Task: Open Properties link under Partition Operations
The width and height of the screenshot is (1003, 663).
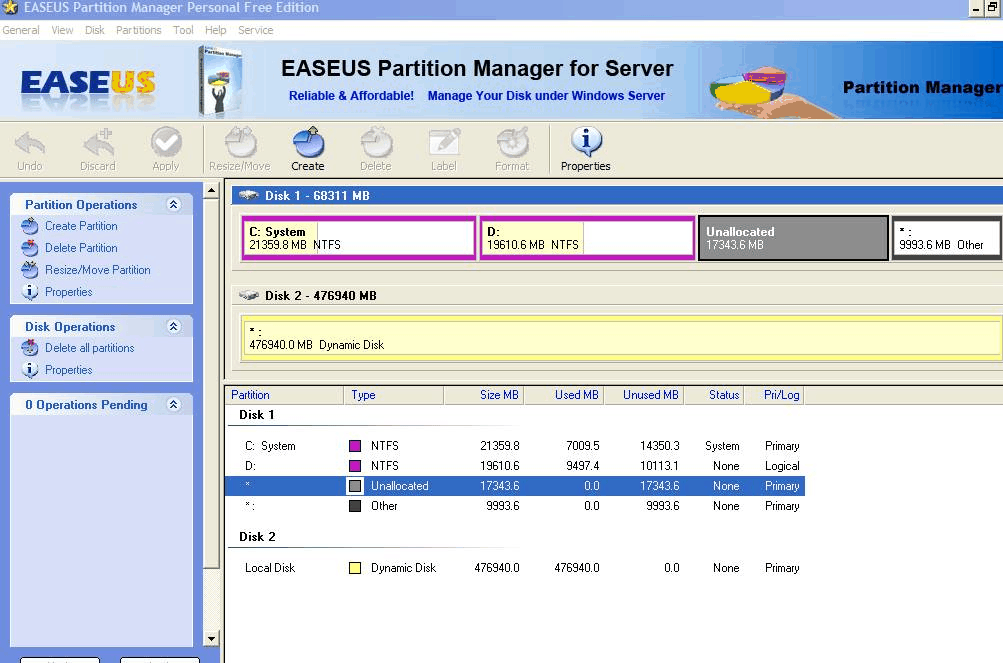Action: click(68, 292)
